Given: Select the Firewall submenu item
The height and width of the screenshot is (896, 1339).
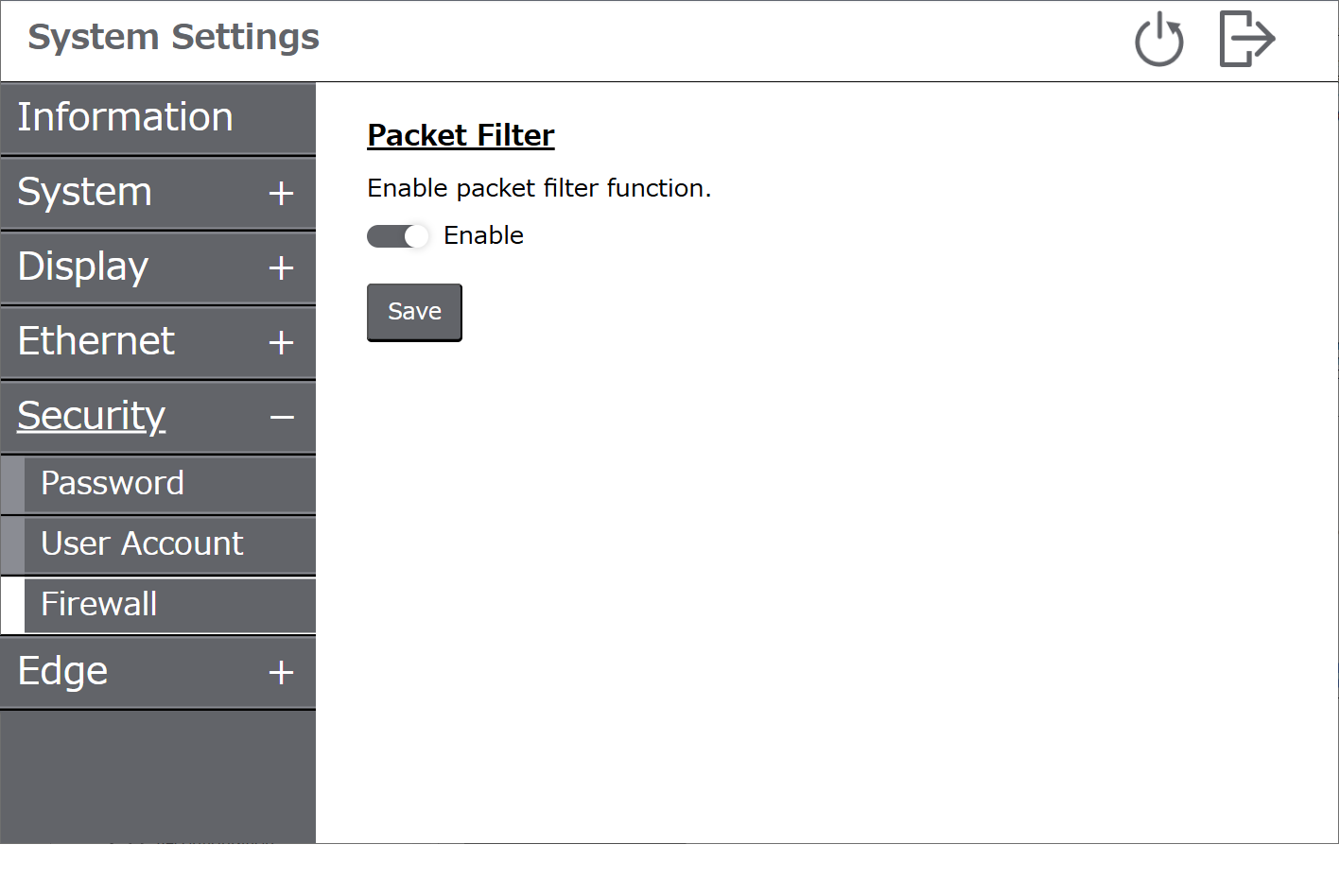Looking at the screenshot, I should (x=158, y=605).
